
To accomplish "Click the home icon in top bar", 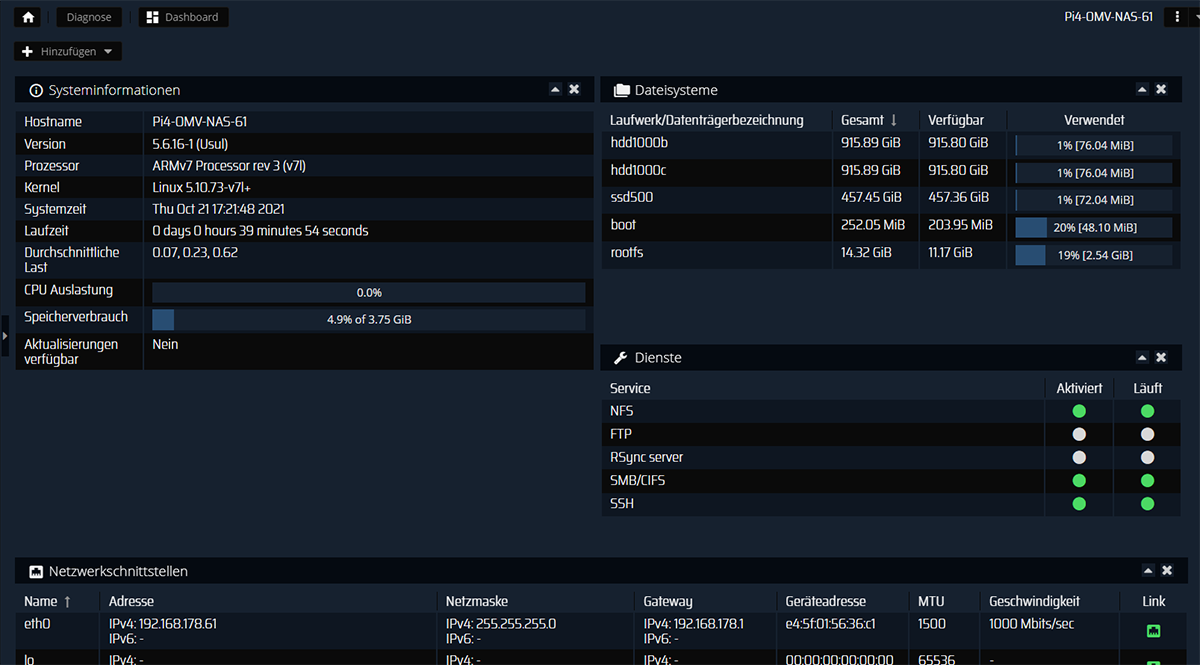I will (29, 17).
